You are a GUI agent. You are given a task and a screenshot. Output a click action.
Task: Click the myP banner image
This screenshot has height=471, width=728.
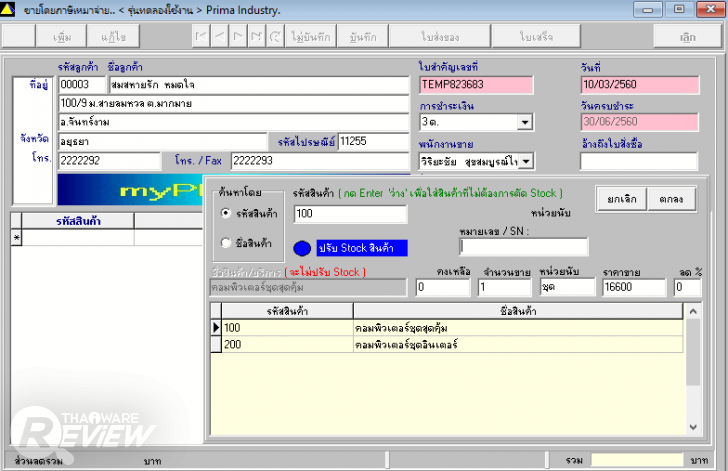coord(130,190)
